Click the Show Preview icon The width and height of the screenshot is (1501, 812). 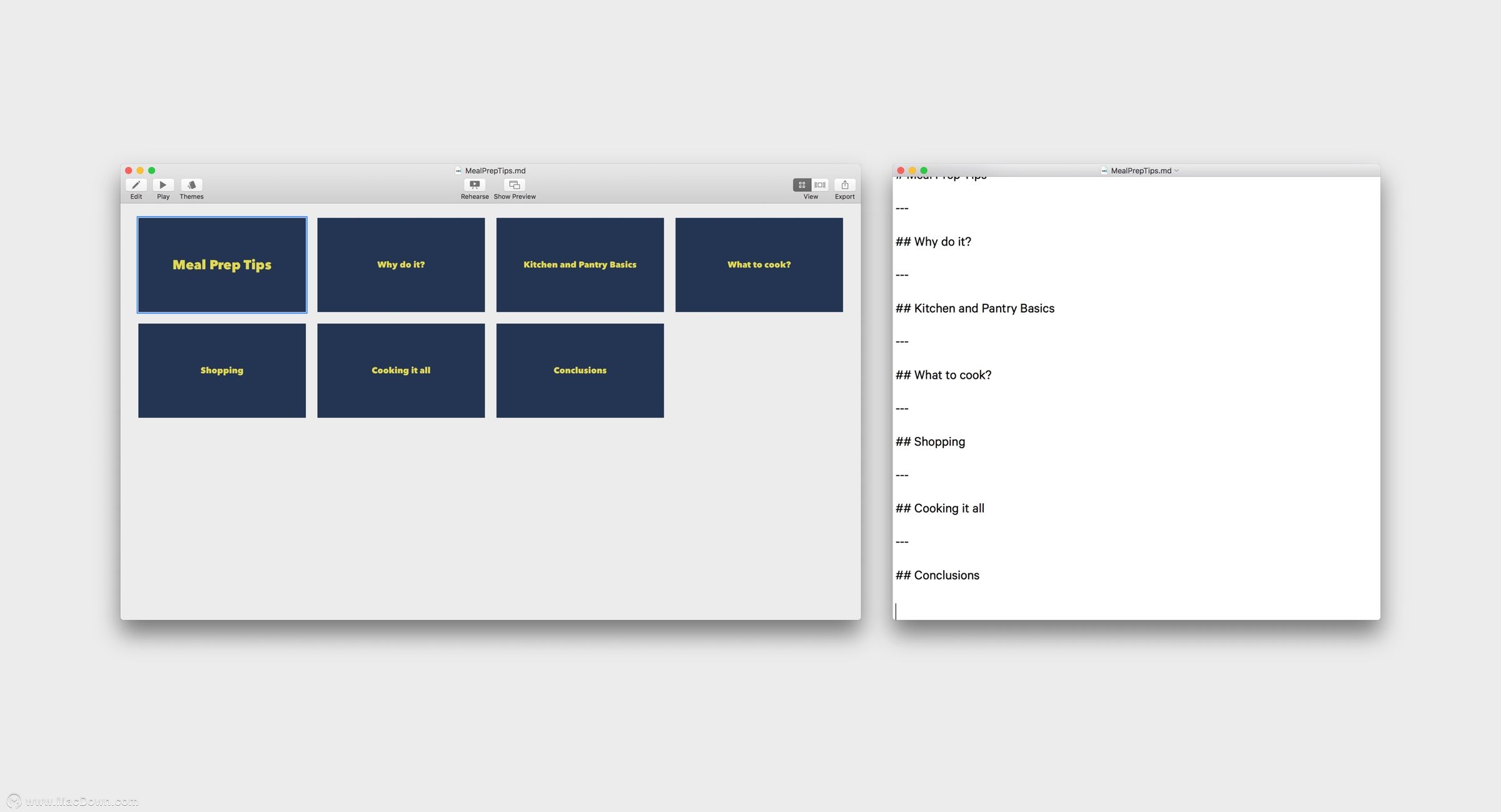point(513,184)
